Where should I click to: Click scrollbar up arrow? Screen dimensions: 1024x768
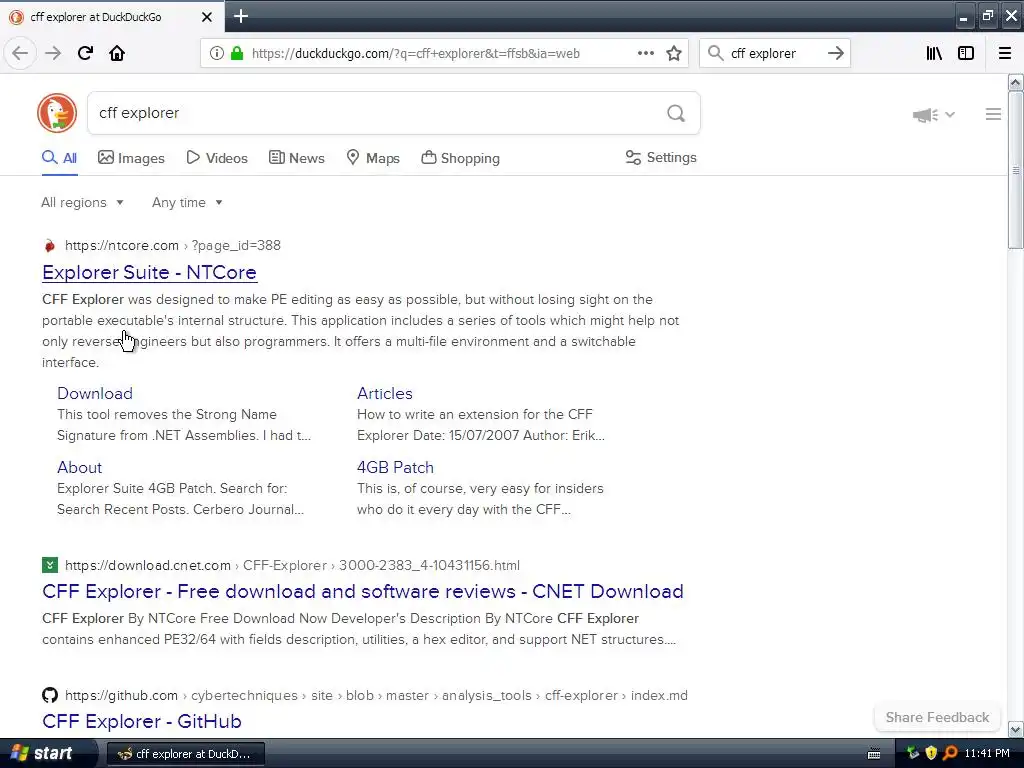(x=1015, y=82)
